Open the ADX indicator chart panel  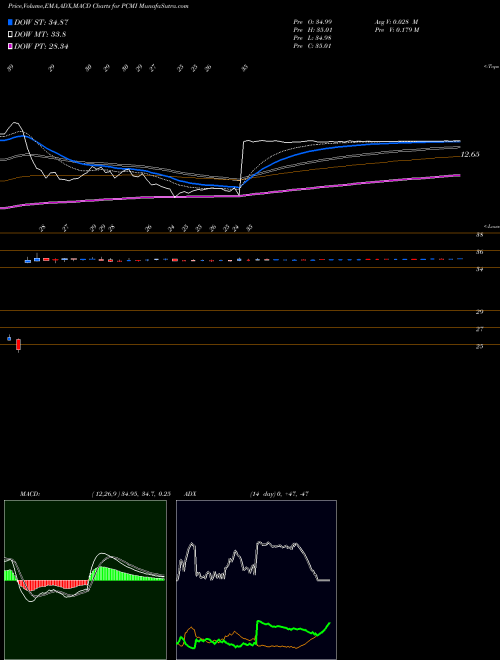pyautogui.click(x=256, y=580)
